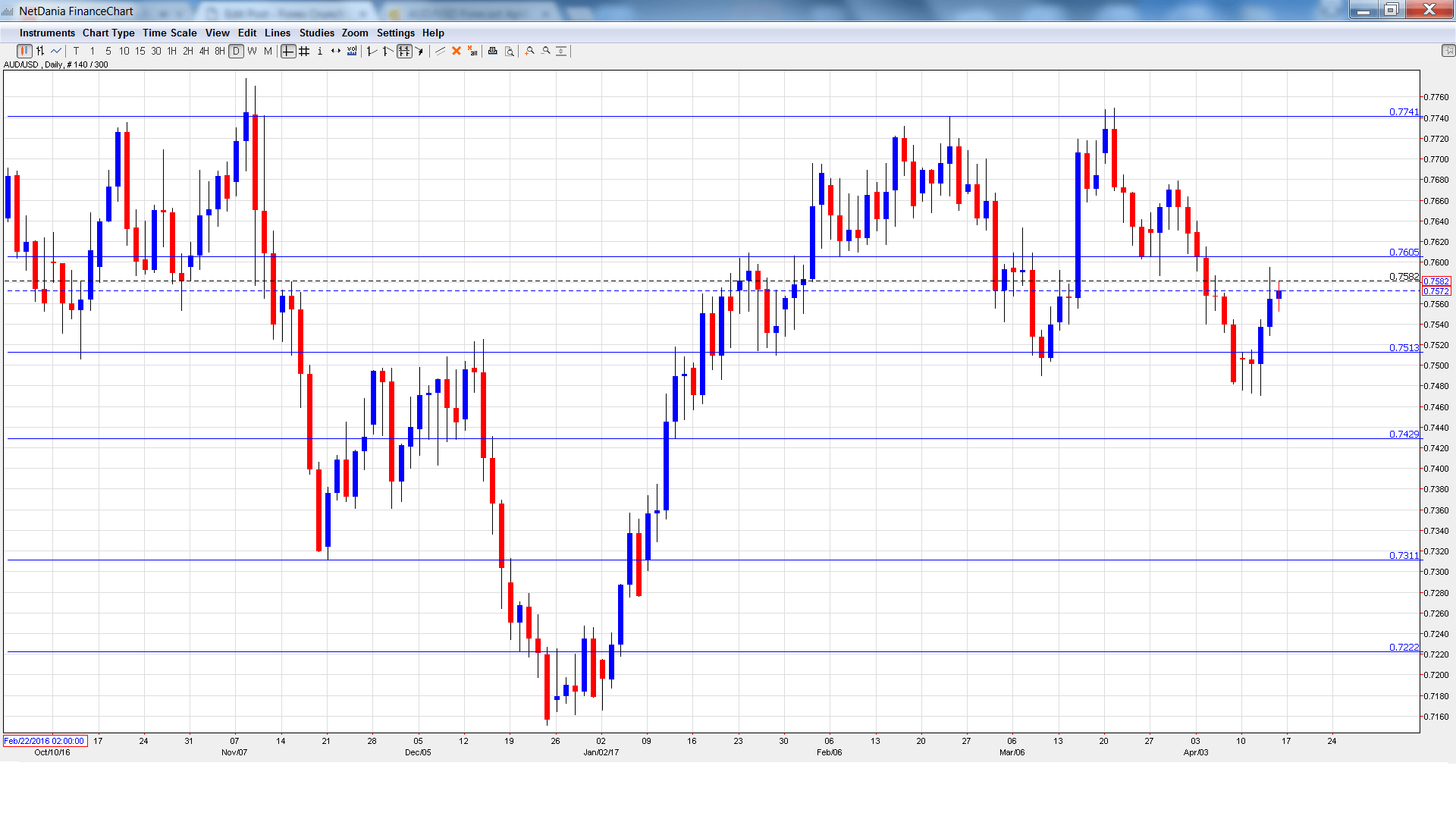Toggle the chart grid lines
Viewport: 1456px width, 819px height.
click(304, 51)
